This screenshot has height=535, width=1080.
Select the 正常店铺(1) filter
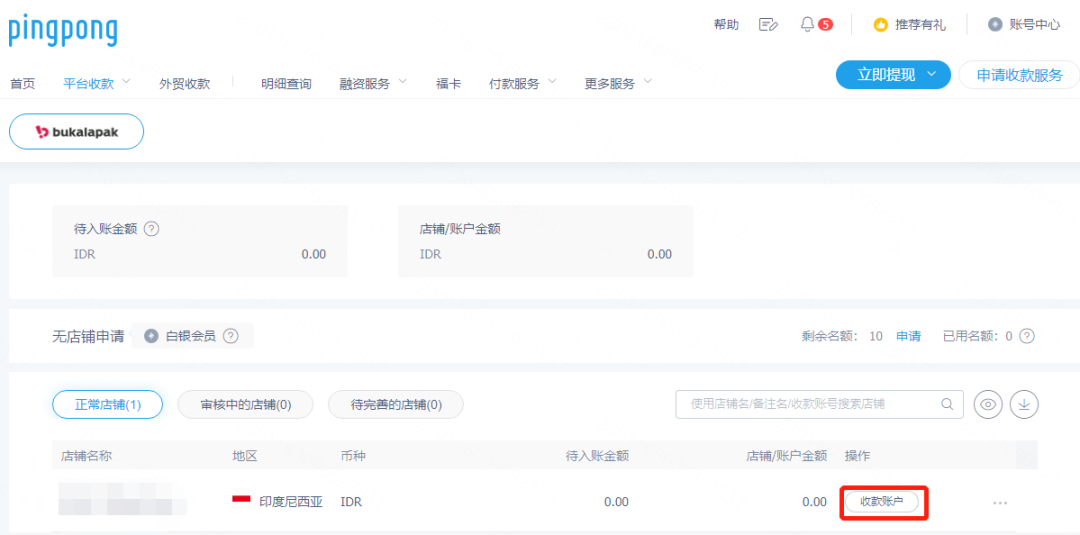pos(107,405)
